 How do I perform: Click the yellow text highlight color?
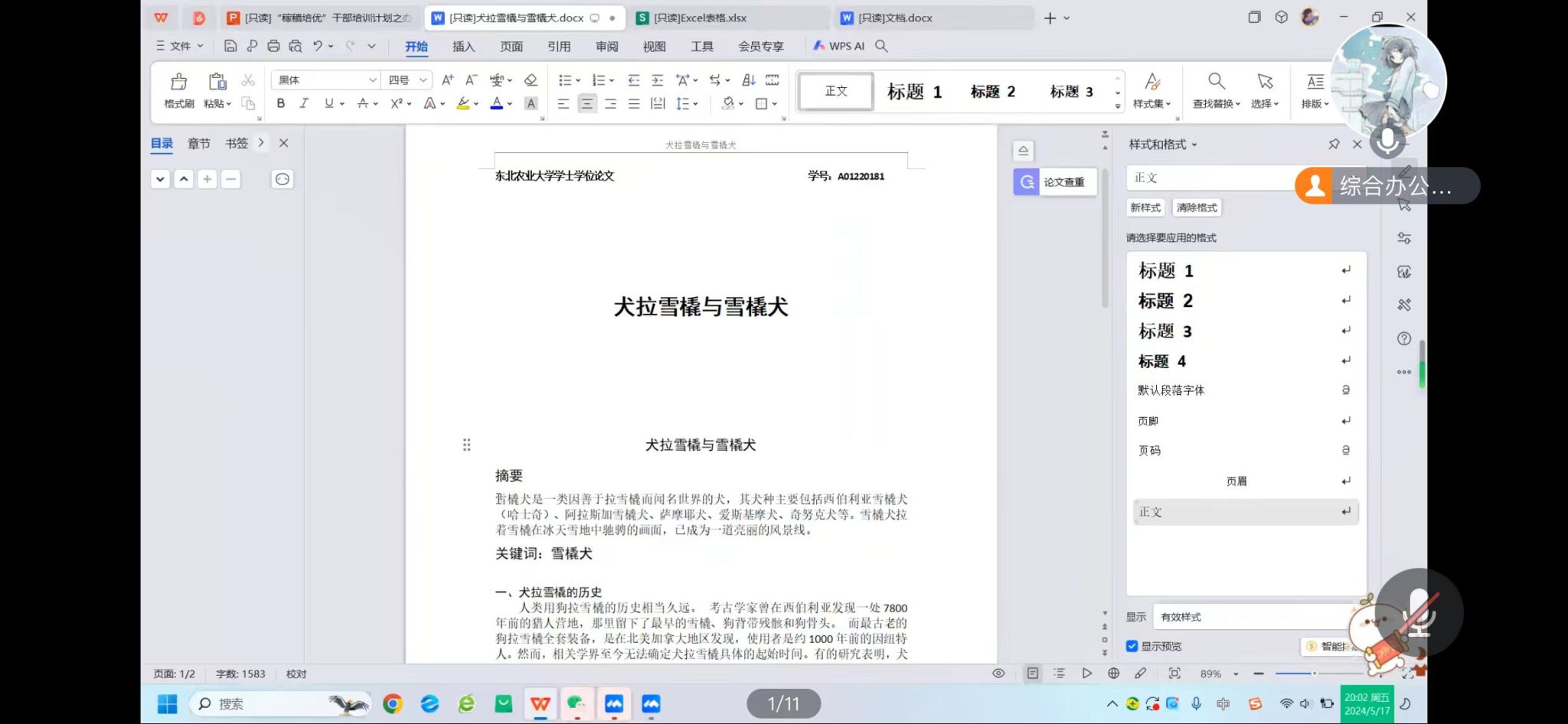click(x=462, y=103)
